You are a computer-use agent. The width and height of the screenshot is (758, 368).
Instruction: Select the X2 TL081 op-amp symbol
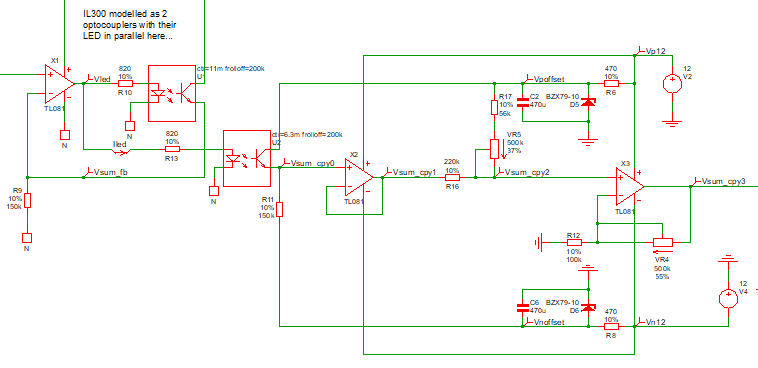click(x=358, y=177)
